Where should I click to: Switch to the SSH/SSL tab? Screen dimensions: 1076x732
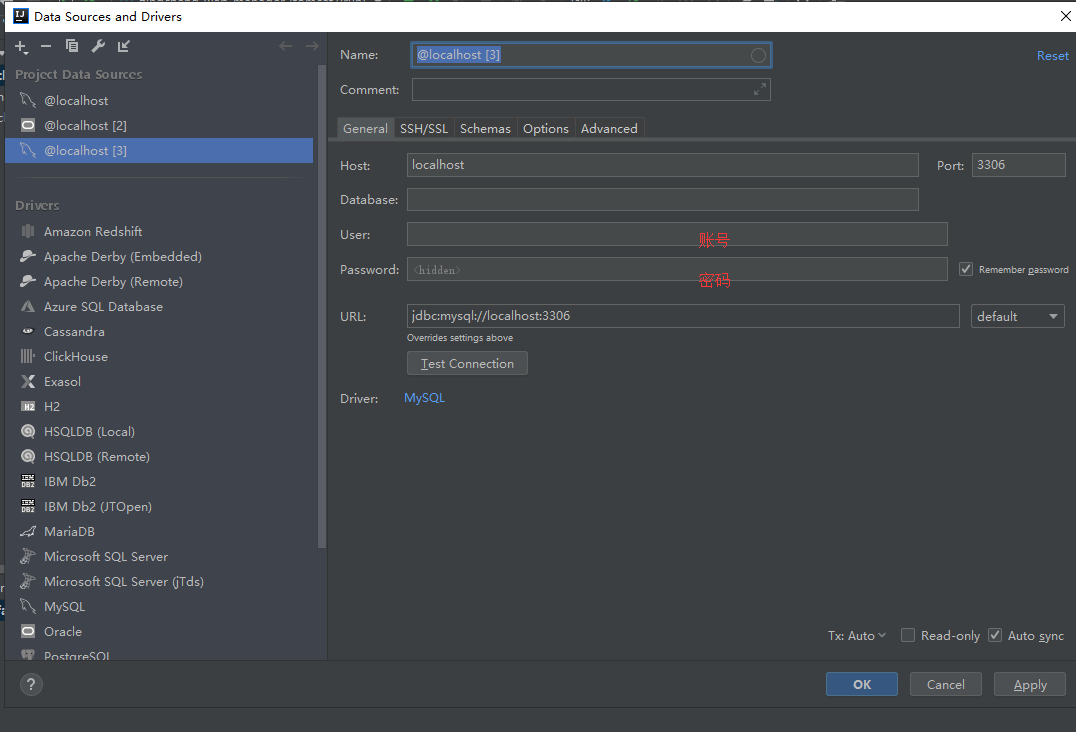coord(424,128)
